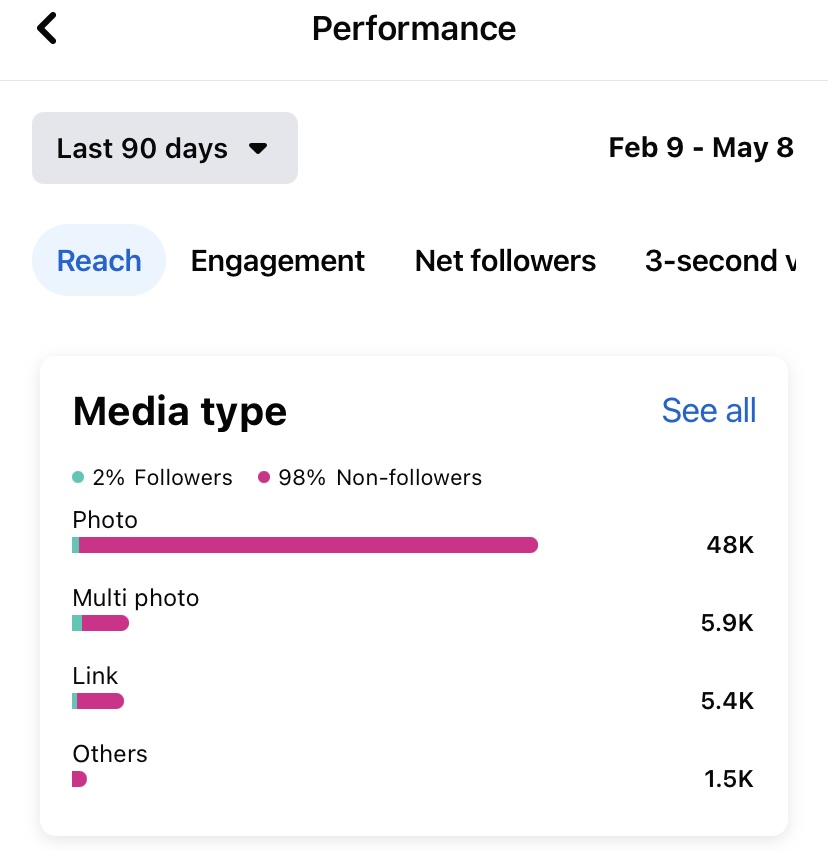Click the Feb 9 - May 8 date range
This screenshot has height=851, width=828.
700,148
